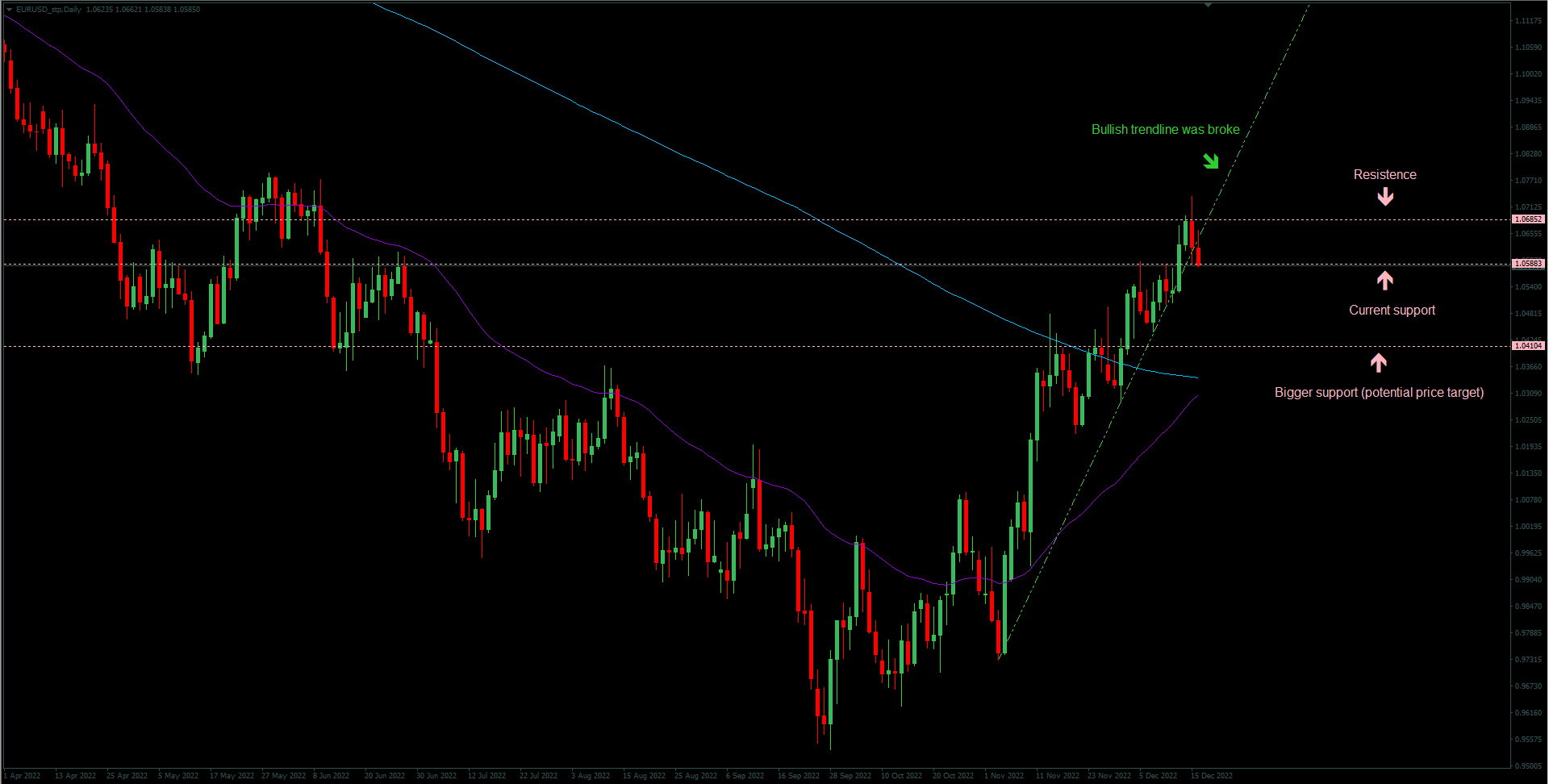
Task: Open the dropdown triangle beside EURUSD_stp,Daily
Action: [9, 10]
